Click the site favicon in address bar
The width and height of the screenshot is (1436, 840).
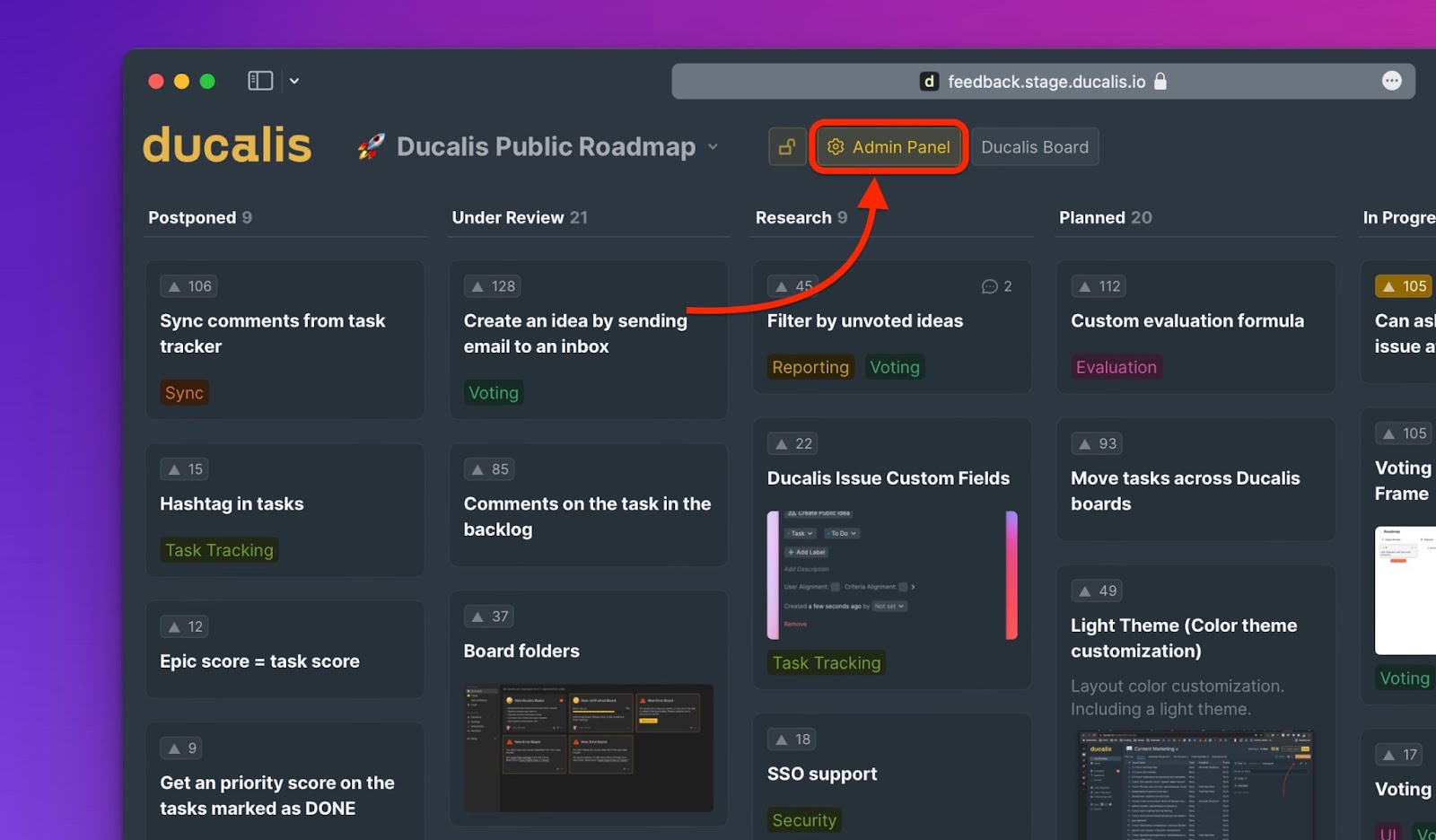pyautogui.click(x=930, y=82)
